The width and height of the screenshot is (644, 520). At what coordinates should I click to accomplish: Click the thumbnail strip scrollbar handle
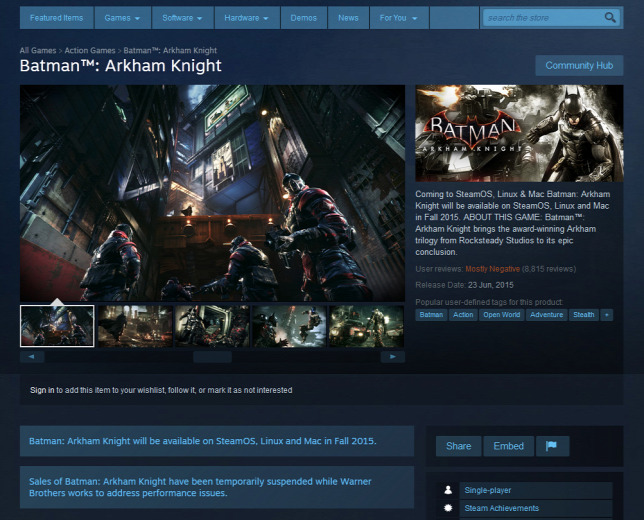tap(212, 357)
